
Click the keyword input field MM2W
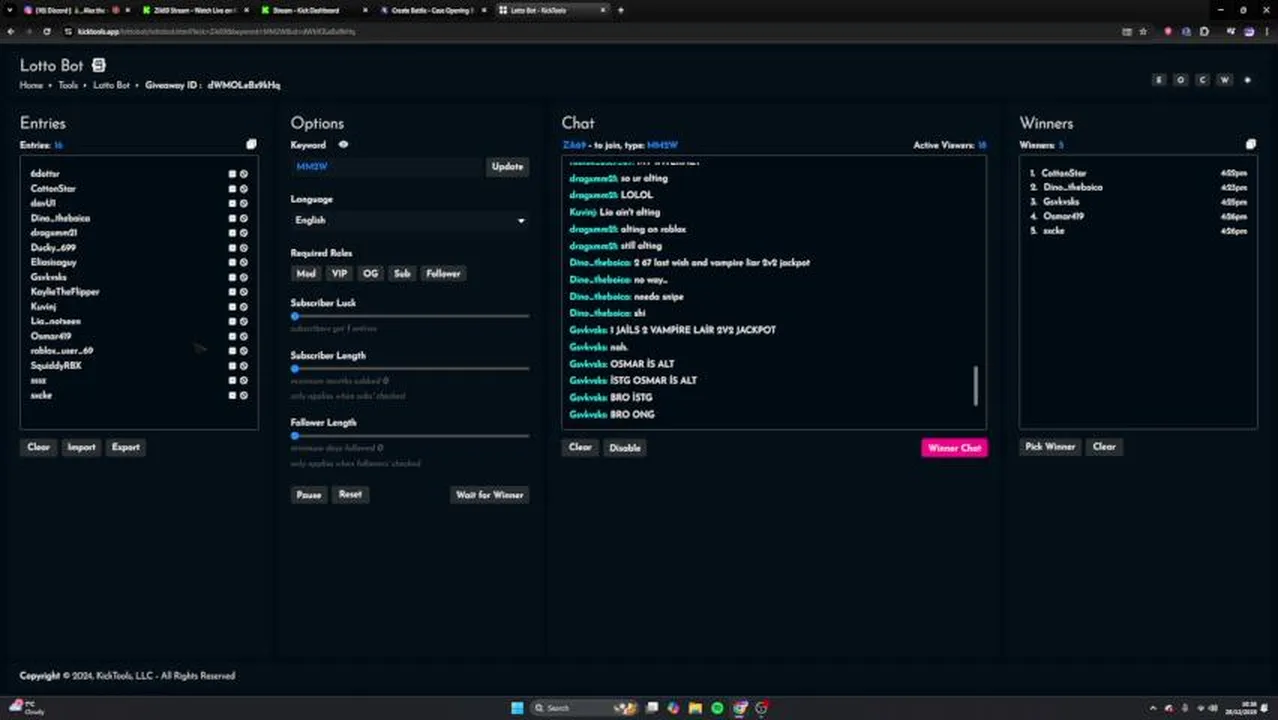pos(388,166)
